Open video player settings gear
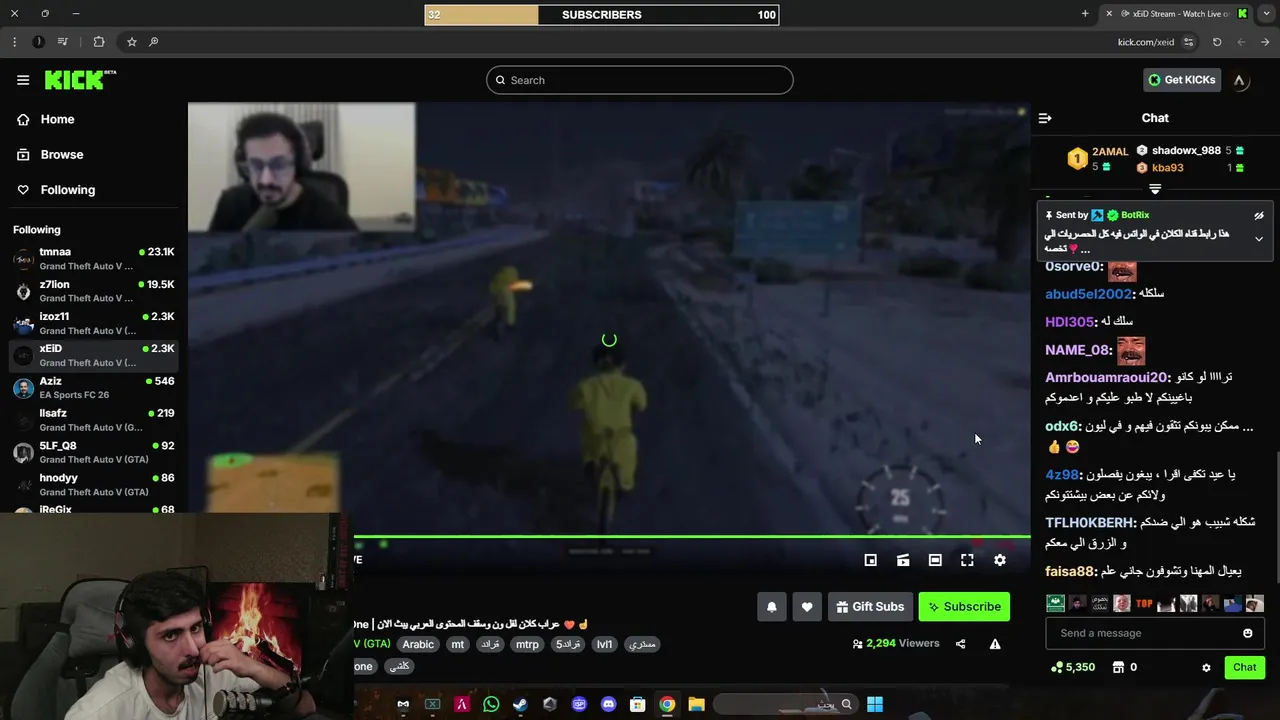This screenshot has width=1280, height=720. point(1000,560)
